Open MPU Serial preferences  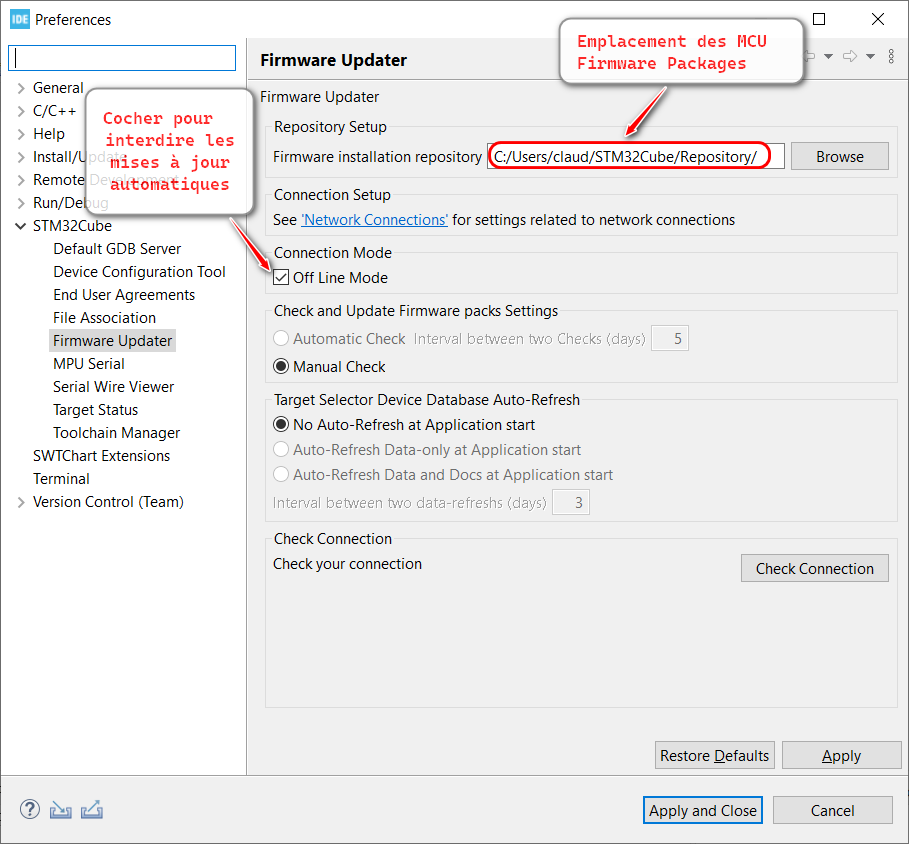click(89, 364)
